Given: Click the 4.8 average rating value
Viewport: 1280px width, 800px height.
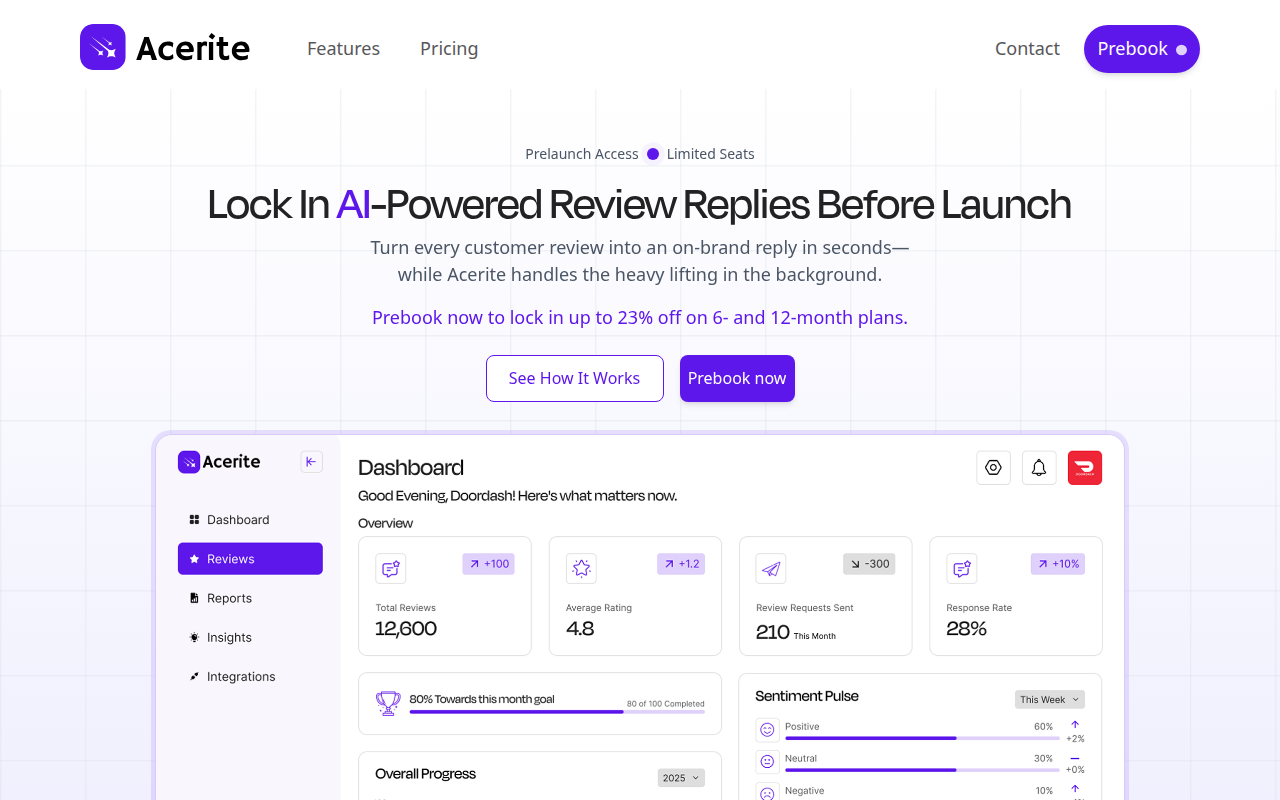Looking at the screenshot, I should pyautogui.click(x=580, y=629).
